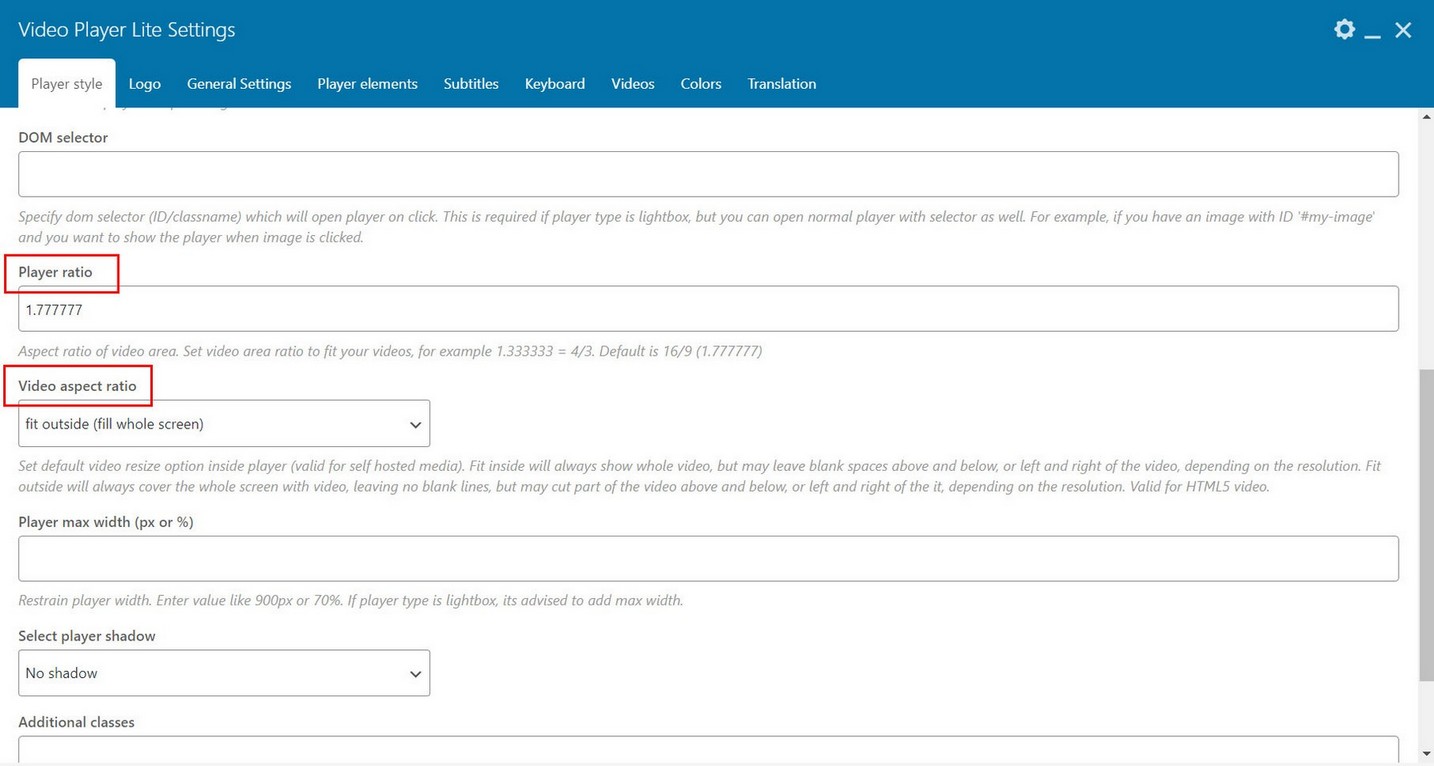The image size is (1434, 766).
Task: Go to the Player elements tab
Action: [367, 84]
